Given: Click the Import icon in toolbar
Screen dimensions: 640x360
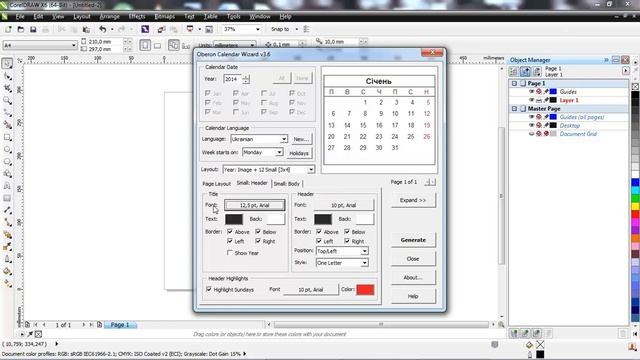Looking at the screenshot, I should tap(161, 29).
